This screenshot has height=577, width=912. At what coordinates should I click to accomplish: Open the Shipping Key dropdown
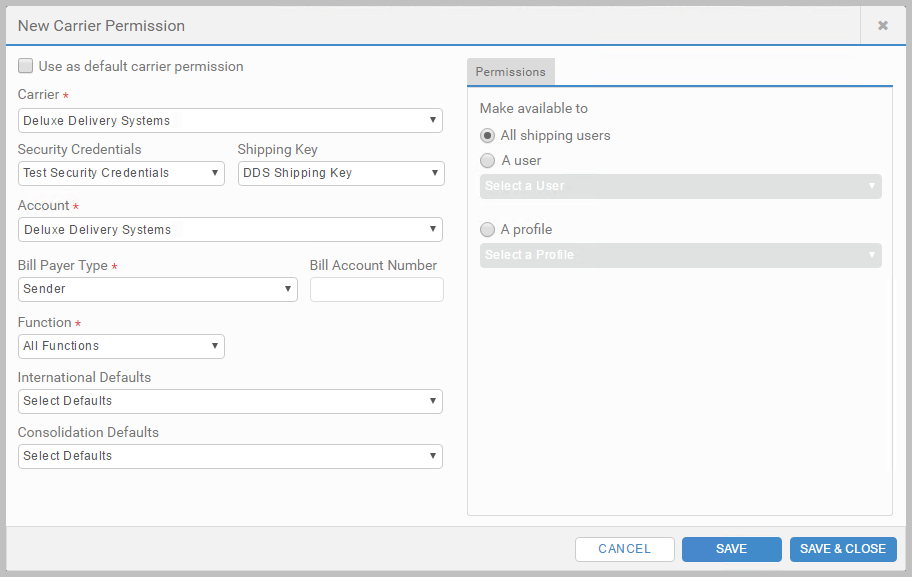point(341,173)
